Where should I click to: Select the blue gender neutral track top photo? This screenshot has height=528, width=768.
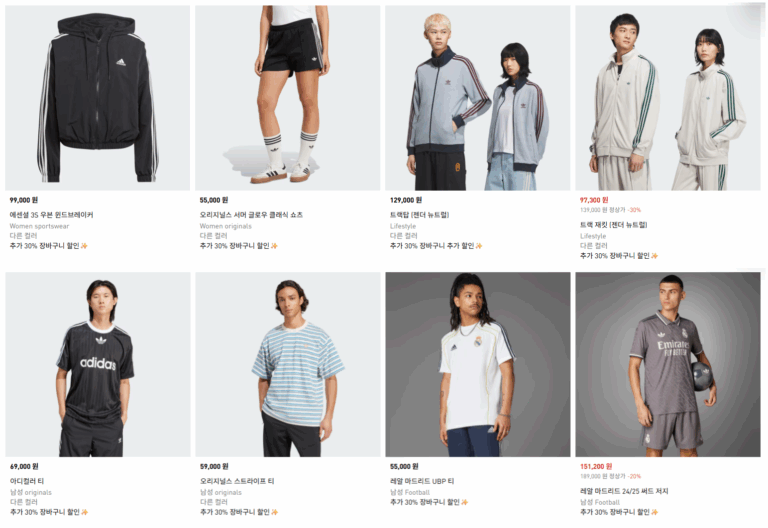point(478,98)
